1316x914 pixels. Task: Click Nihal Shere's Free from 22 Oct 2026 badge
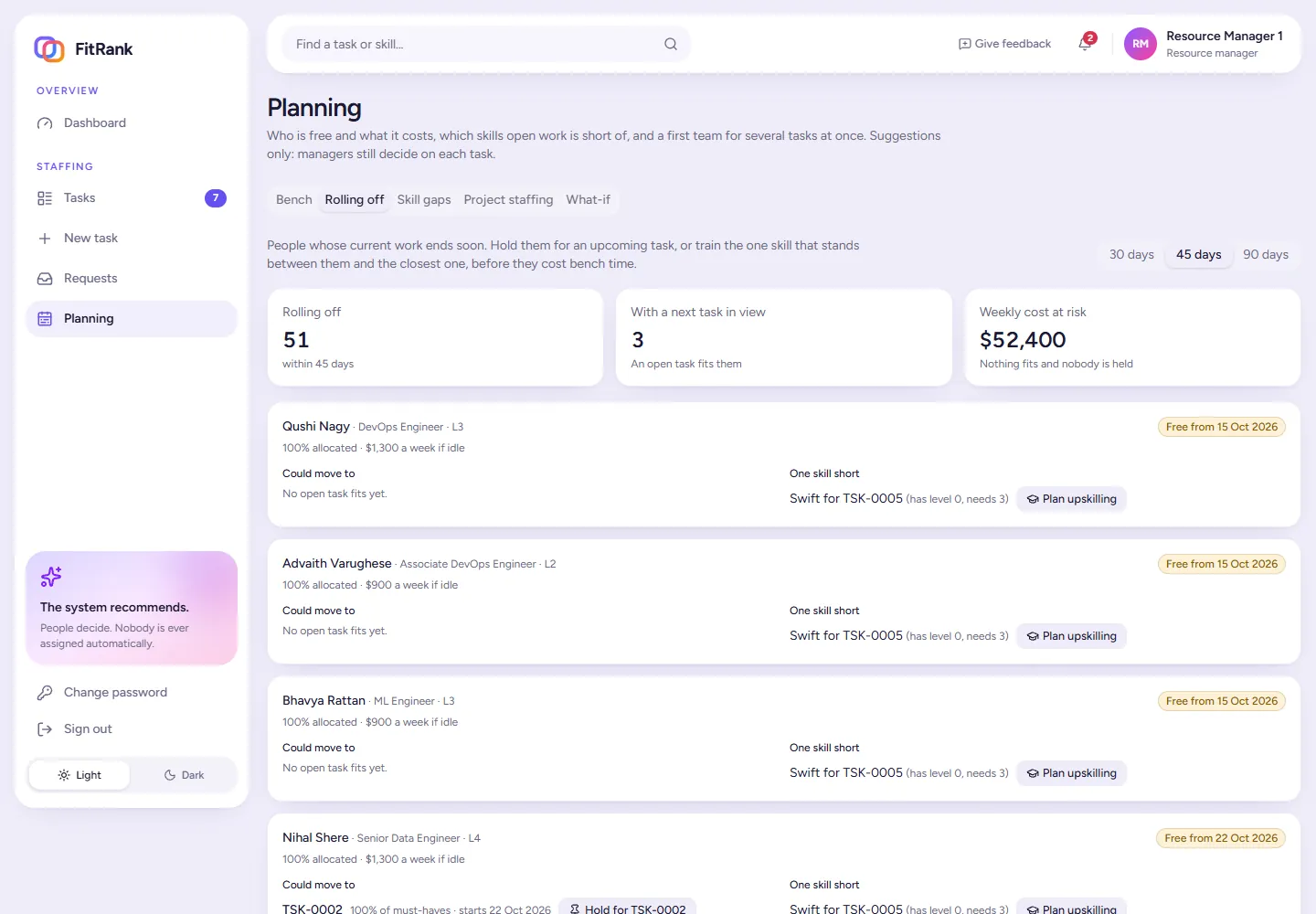point(1221,838)
